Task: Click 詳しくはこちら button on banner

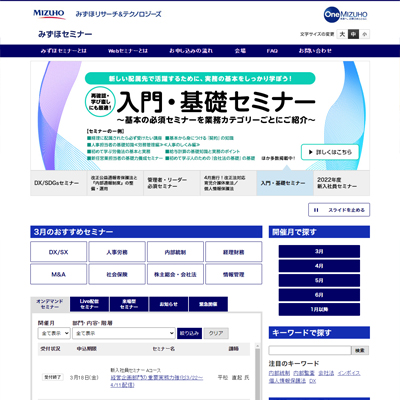Action: click(x=330, y=152)
